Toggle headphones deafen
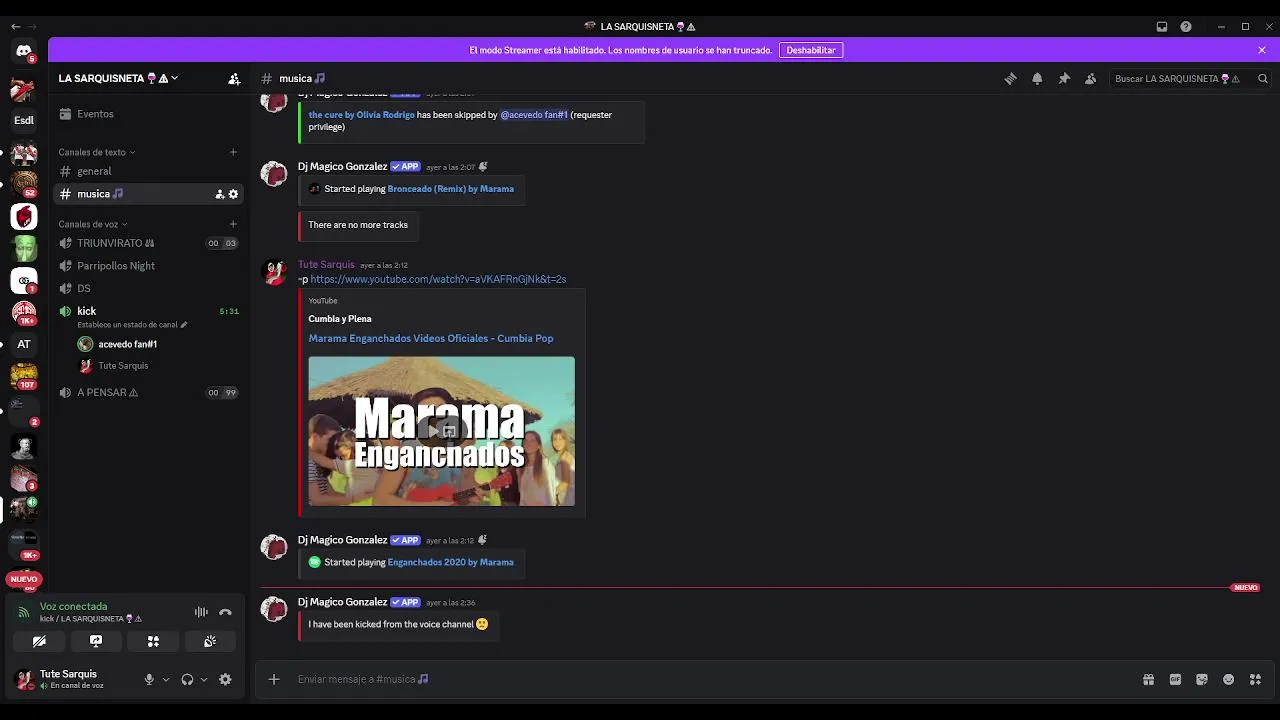This screenshot has width=1280, height=720. click(x=187, y=680)
